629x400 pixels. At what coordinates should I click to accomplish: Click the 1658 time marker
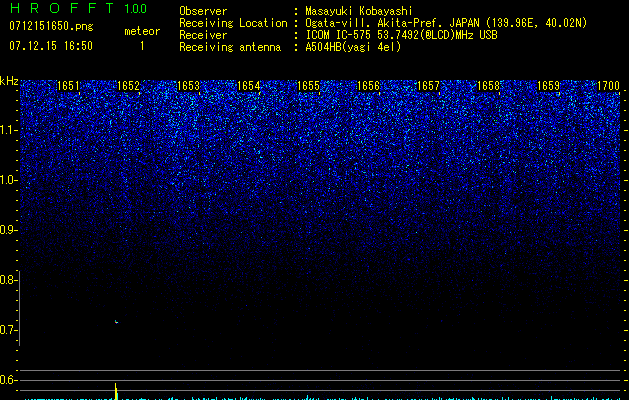click(488, 86)
